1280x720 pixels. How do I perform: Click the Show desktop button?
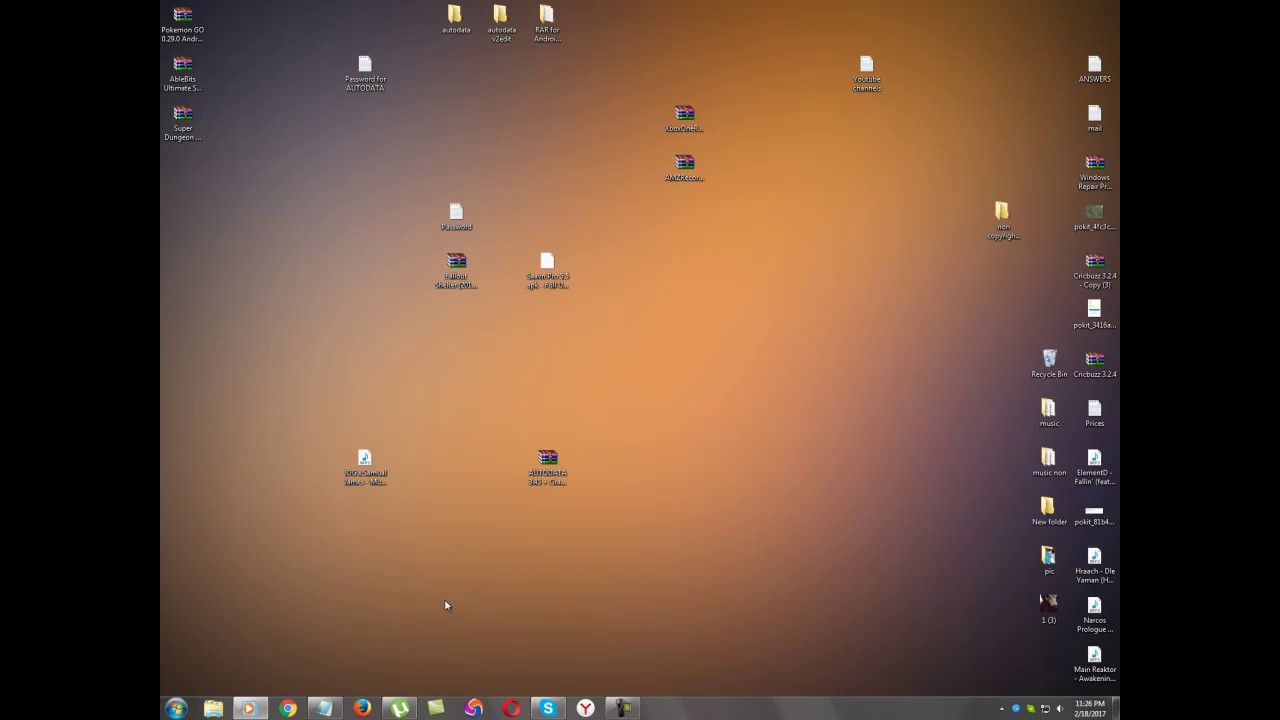click(x=1116, y=708)
